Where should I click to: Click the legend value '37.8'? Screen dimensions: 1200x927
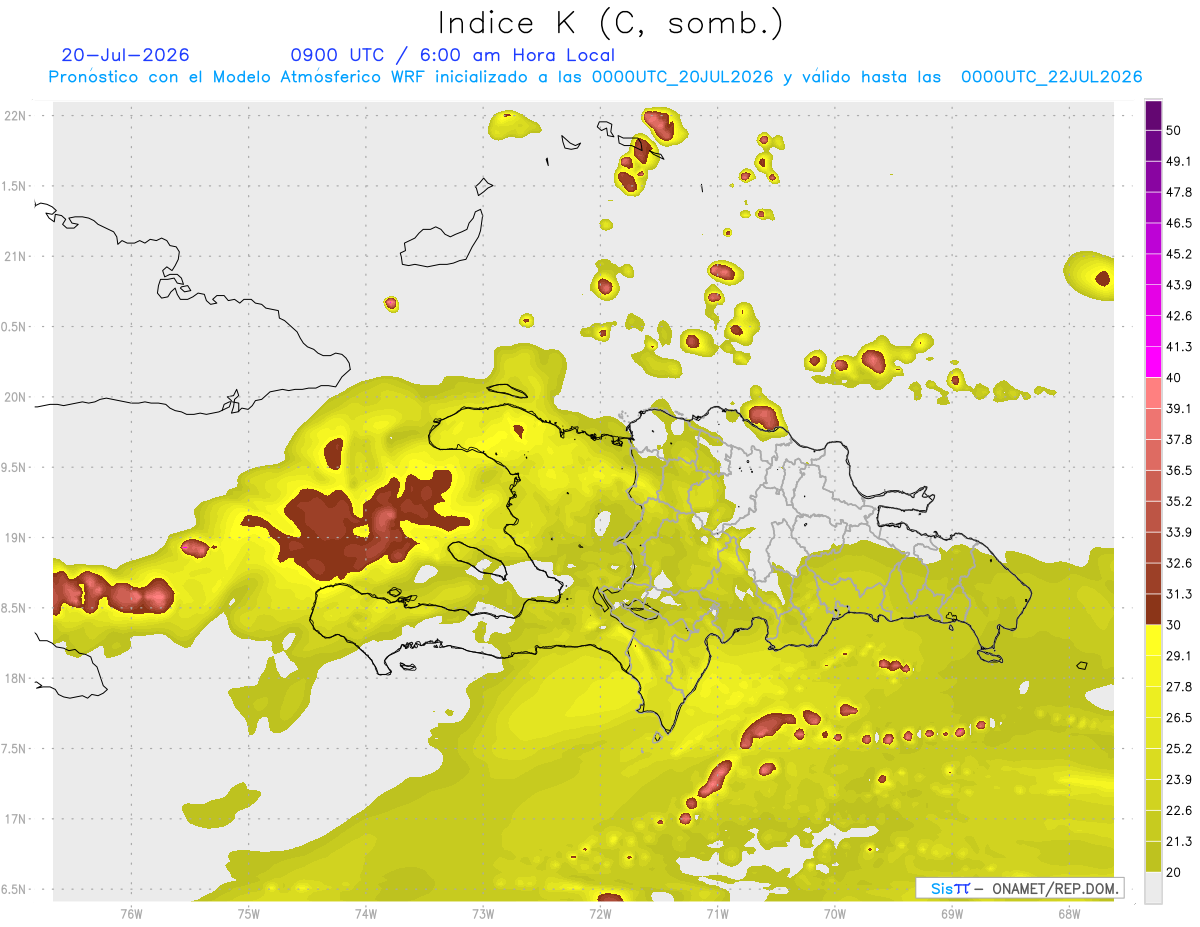(x=1179, y=439)
